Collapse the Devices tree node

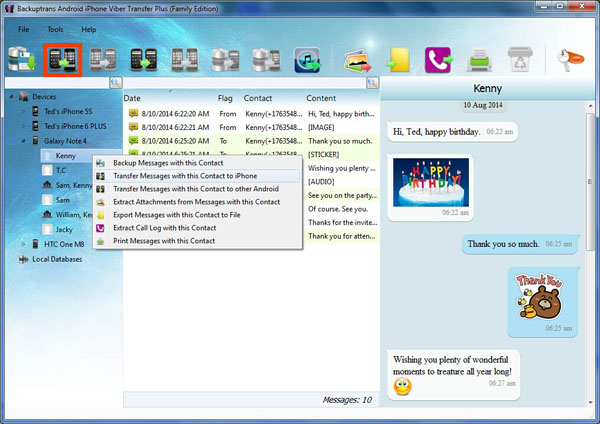click(11, 97)
